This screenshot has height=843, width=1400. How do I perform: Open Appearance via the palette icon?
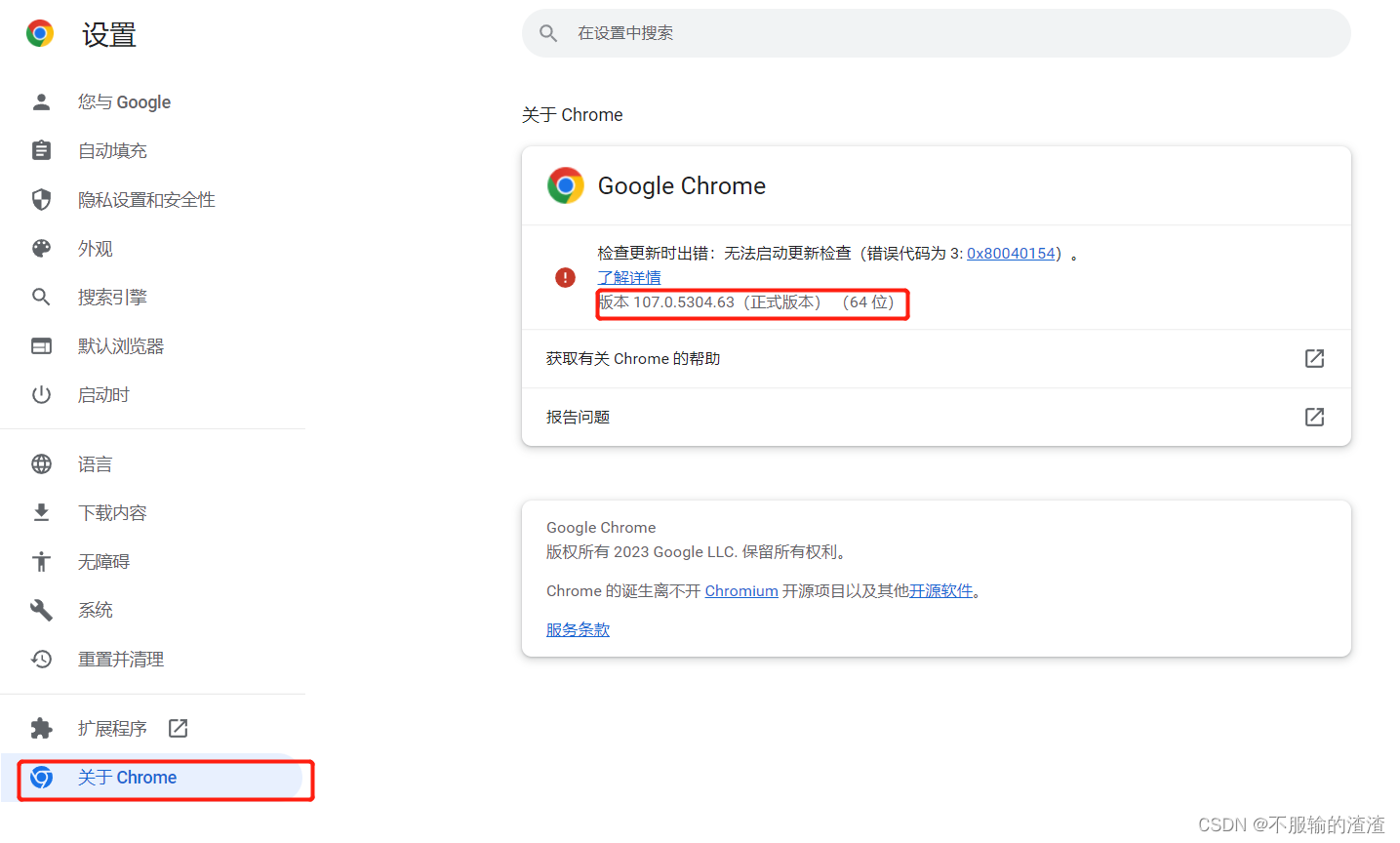41,248
